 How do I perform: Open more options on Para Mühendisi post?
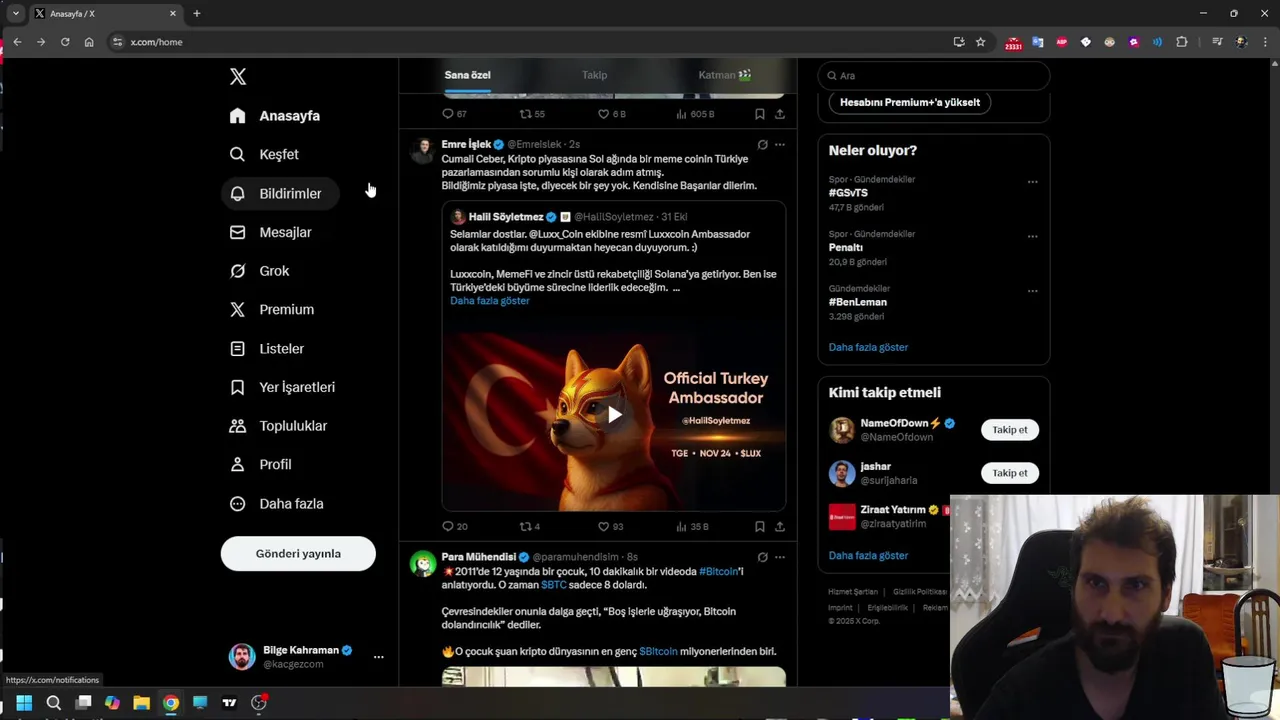click(780, 557)
